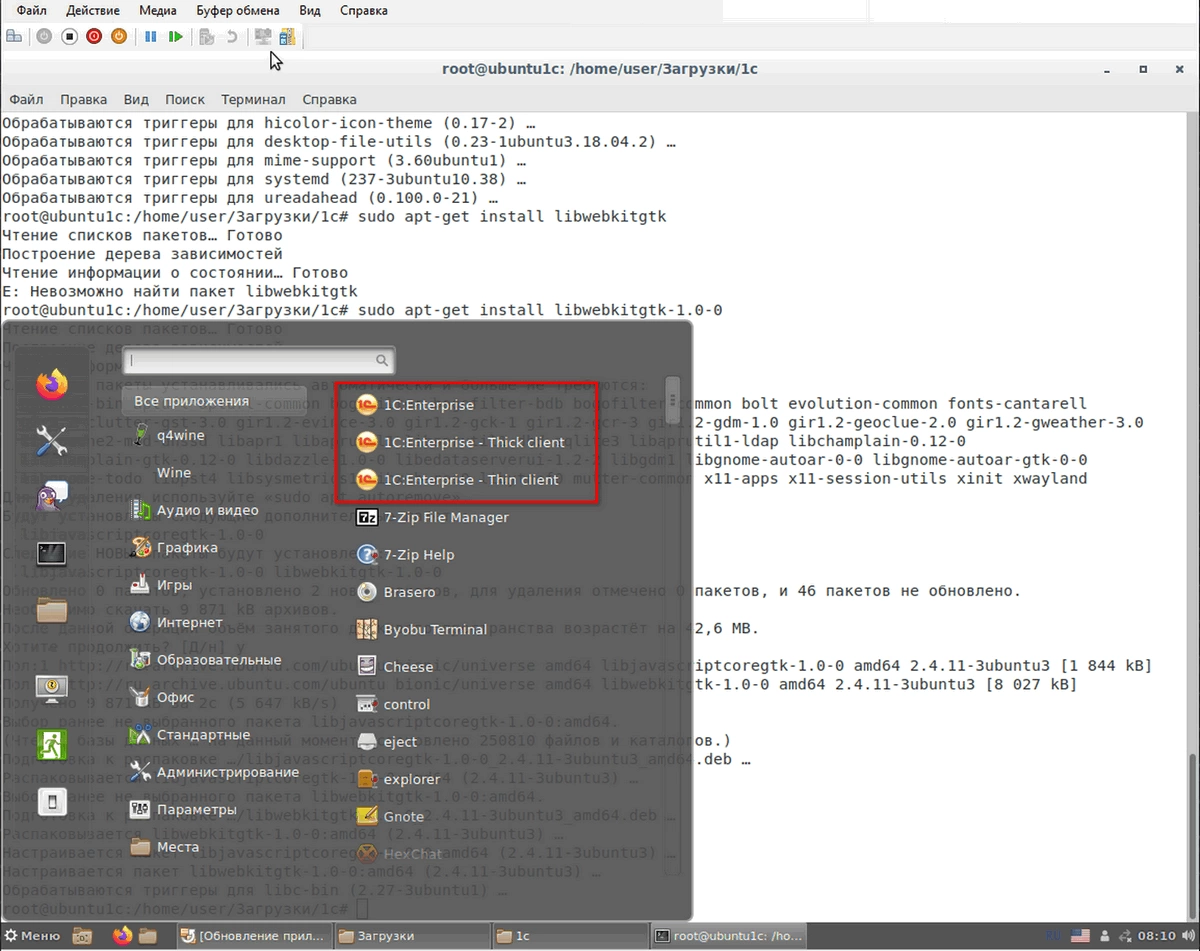1200x951 pixels.
Task: Turn off the VM with the stop icon
Action: 69,36
